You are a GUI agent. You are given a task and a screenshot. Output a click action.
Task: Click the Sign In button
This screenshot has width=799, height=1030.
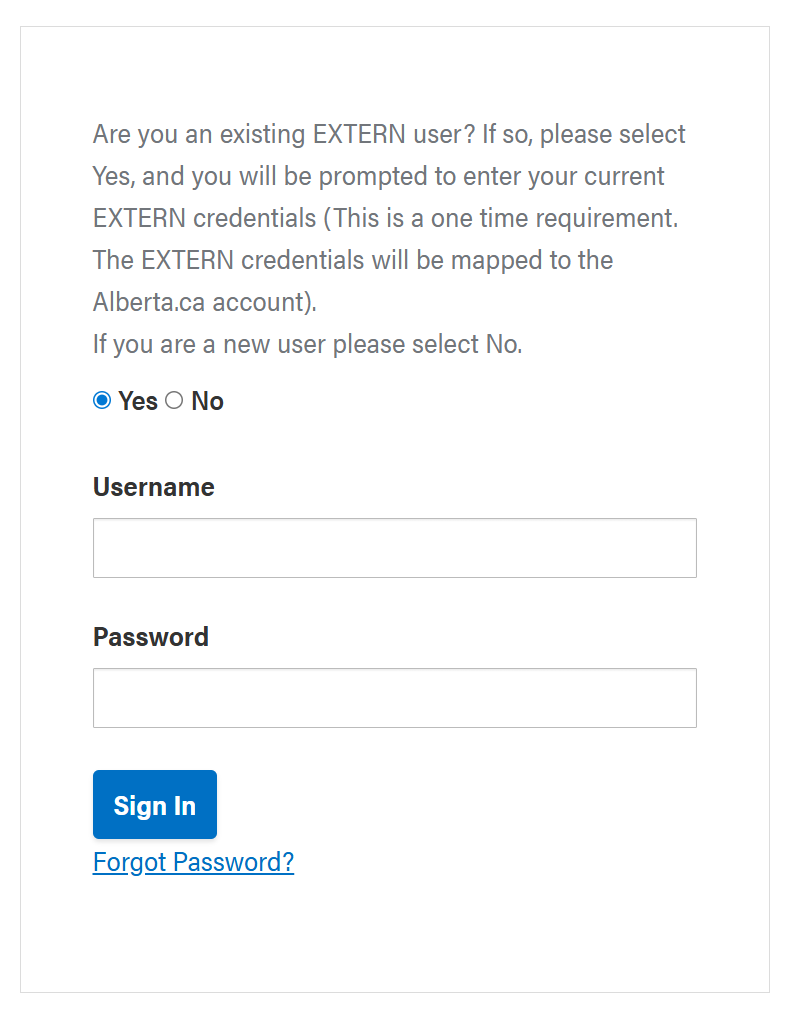click(154, 804)
